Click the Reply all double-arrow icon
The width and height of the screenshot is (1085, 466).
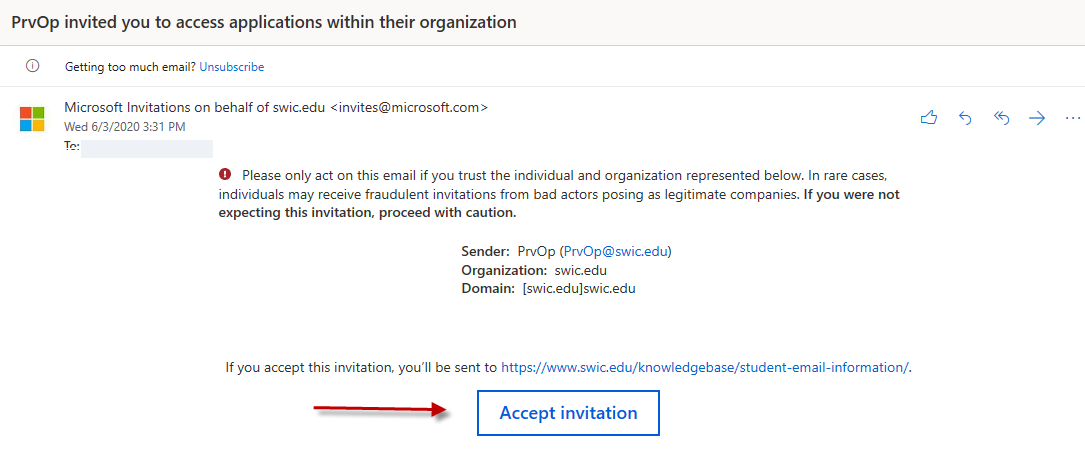tap(1001, 118)
